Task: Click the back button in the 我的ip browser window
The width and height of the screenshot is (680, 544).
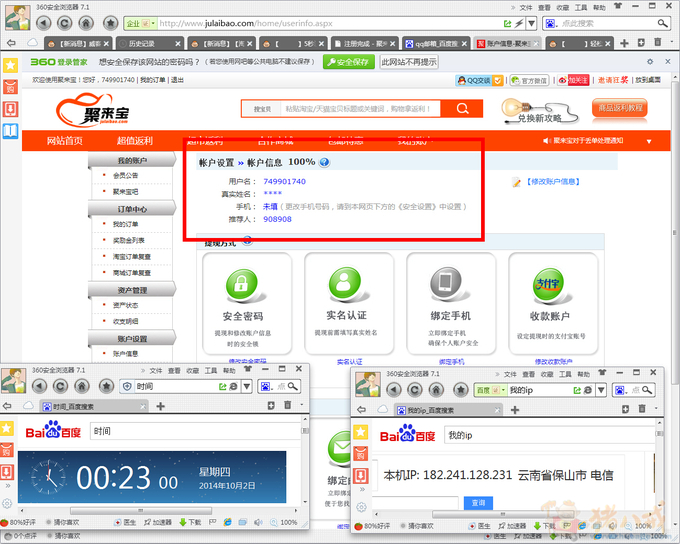Action: (393, 390)
